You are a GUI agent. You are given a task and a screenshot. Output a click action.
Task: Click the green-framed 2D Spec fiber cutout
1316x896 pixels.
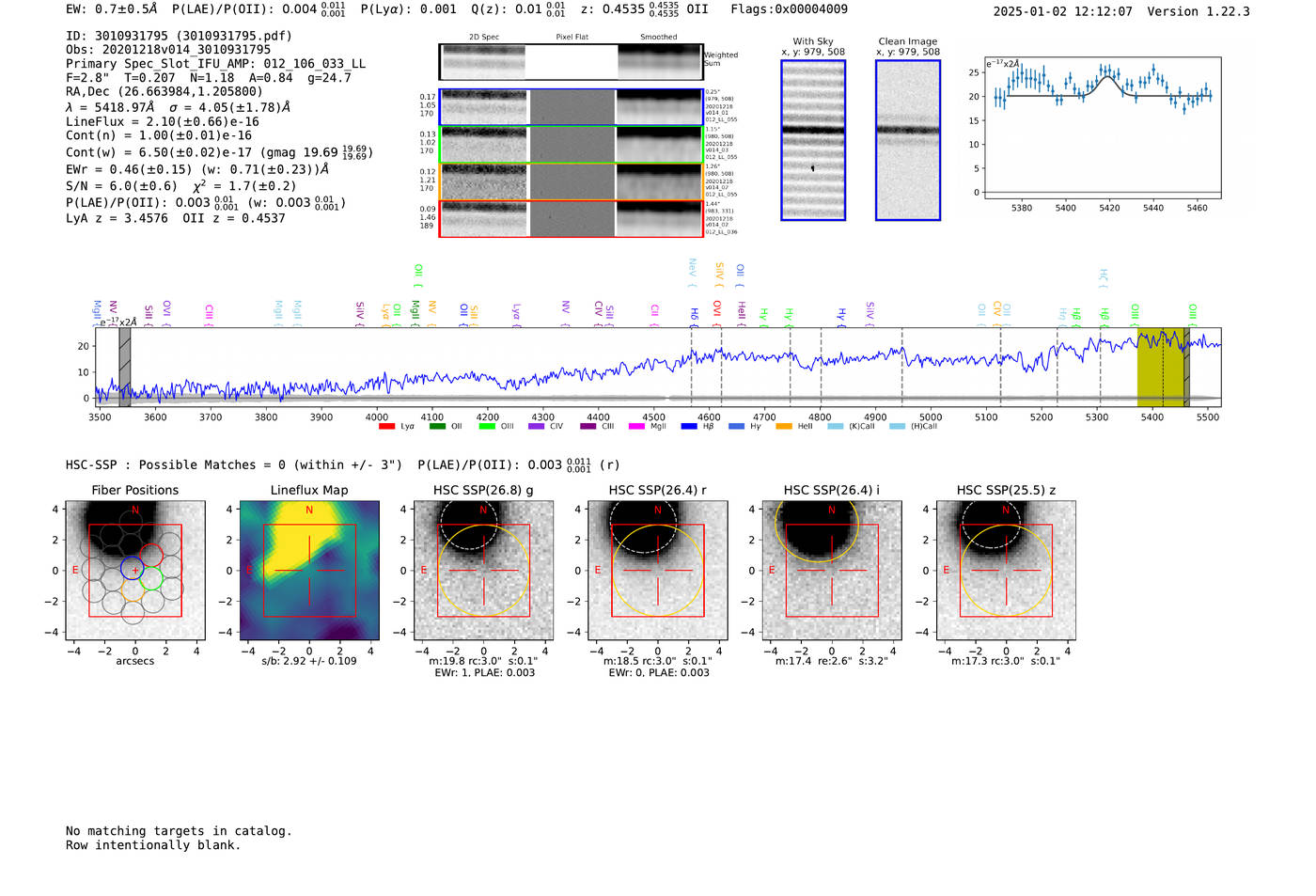tap(483, 145)
